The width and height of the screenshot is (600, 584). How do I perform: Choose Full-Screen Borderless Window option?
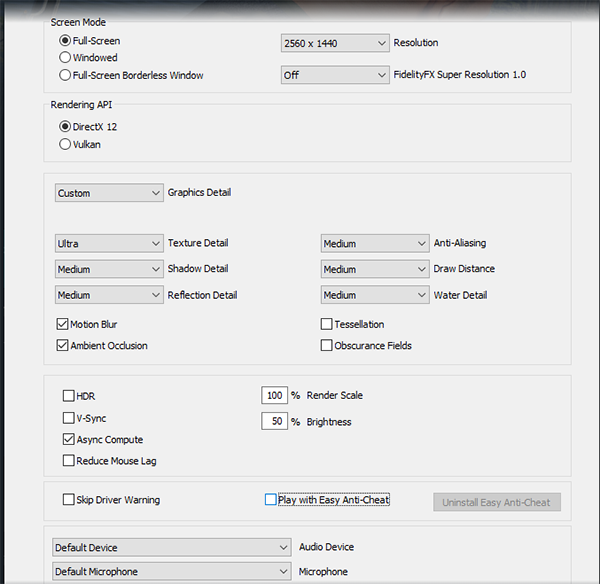pos(65,75)
